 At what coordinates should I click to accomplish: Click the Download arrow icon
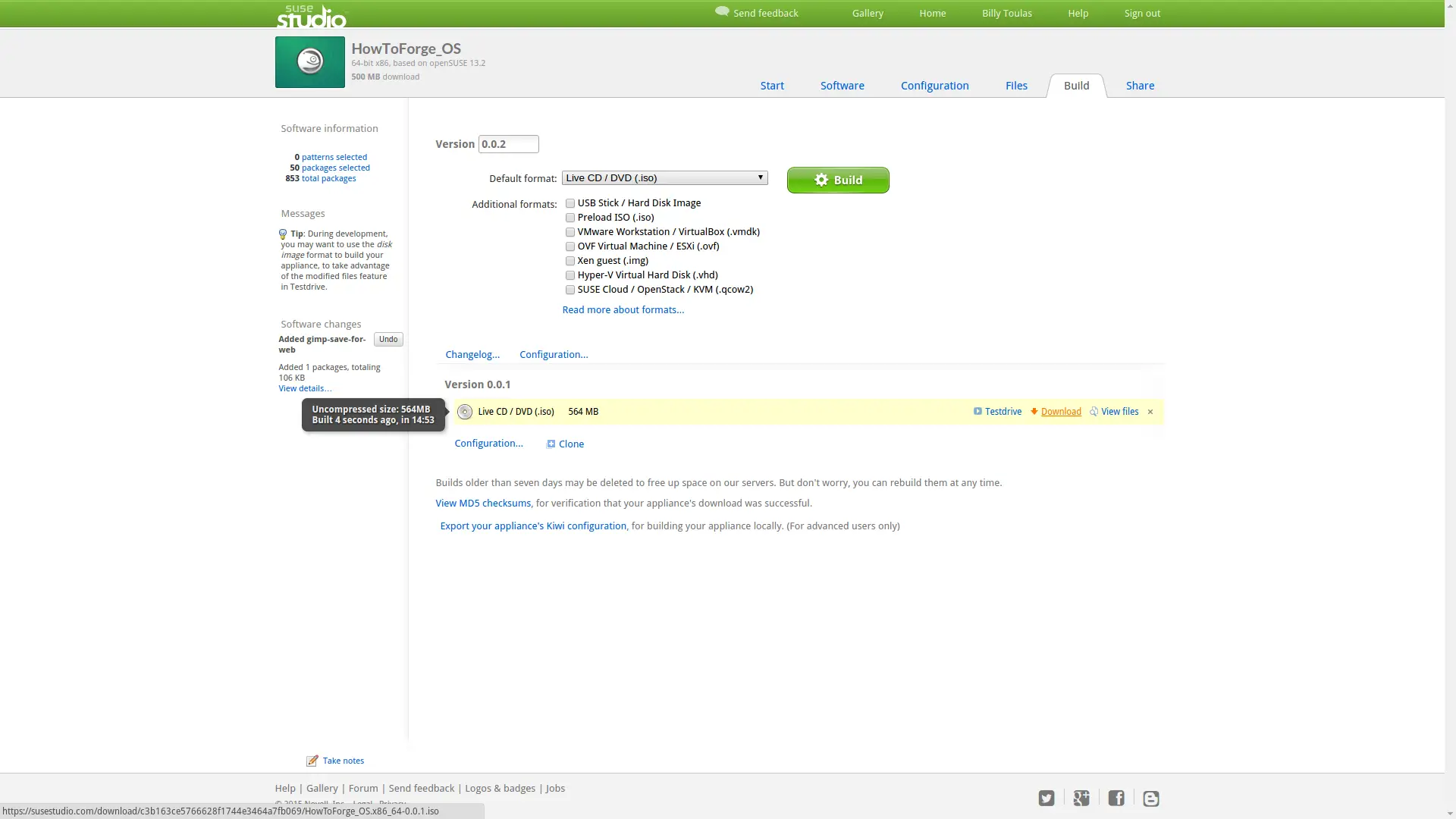1034,411
